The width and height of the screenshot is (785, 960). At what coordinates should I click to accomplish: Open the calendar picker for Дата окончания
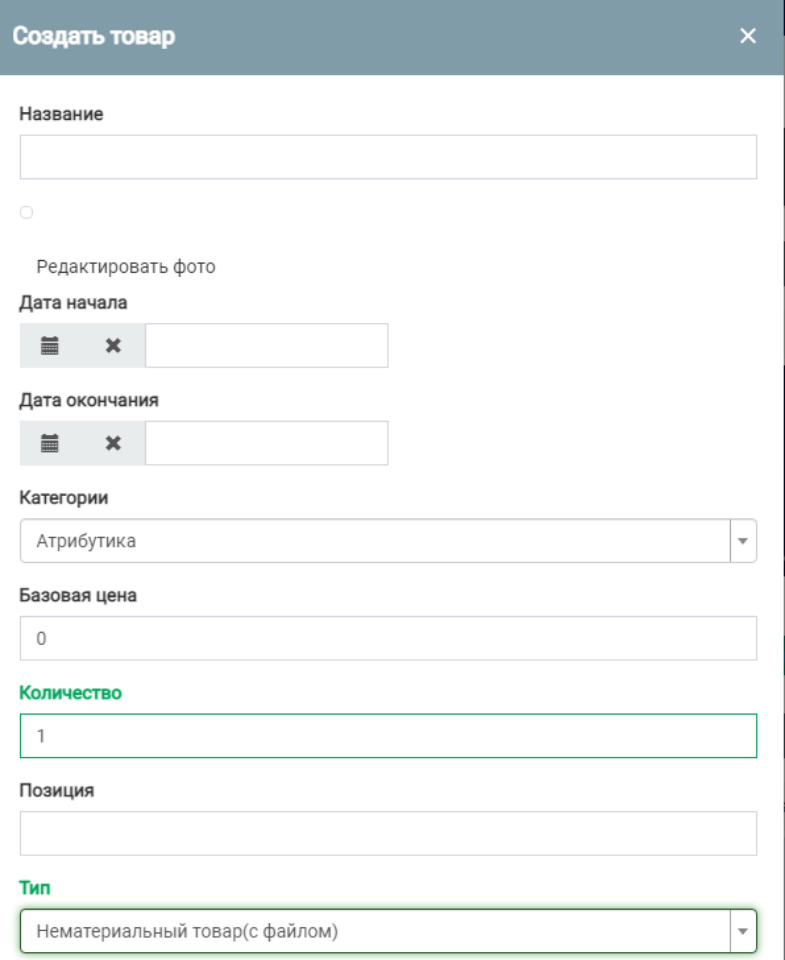(50, 443)
